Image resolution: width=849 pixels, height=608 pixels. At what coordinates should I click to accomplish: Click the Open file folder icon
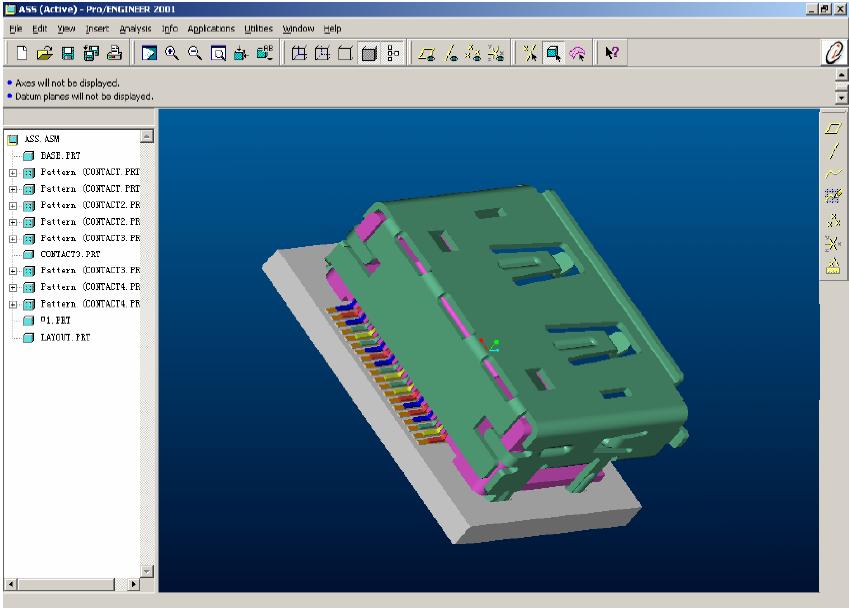pos(46,54)
